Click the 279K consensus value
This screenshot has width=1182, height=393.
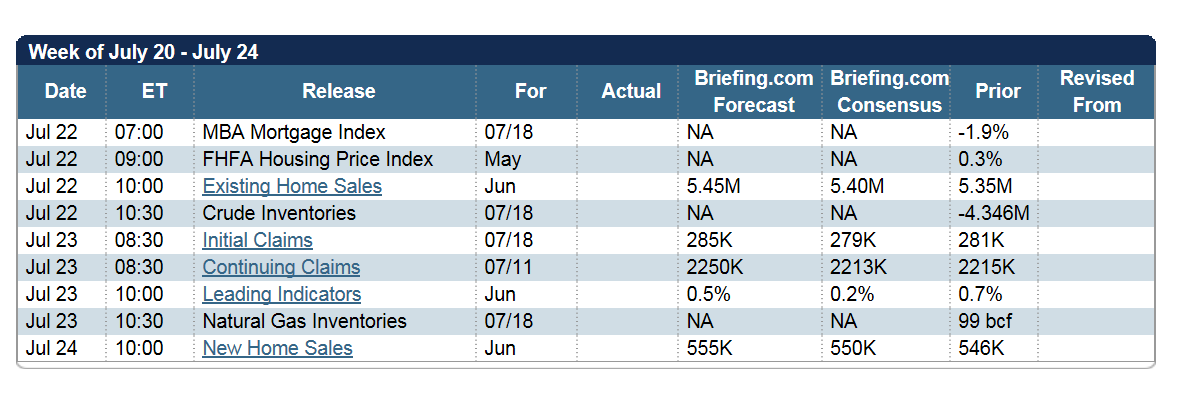853,241
